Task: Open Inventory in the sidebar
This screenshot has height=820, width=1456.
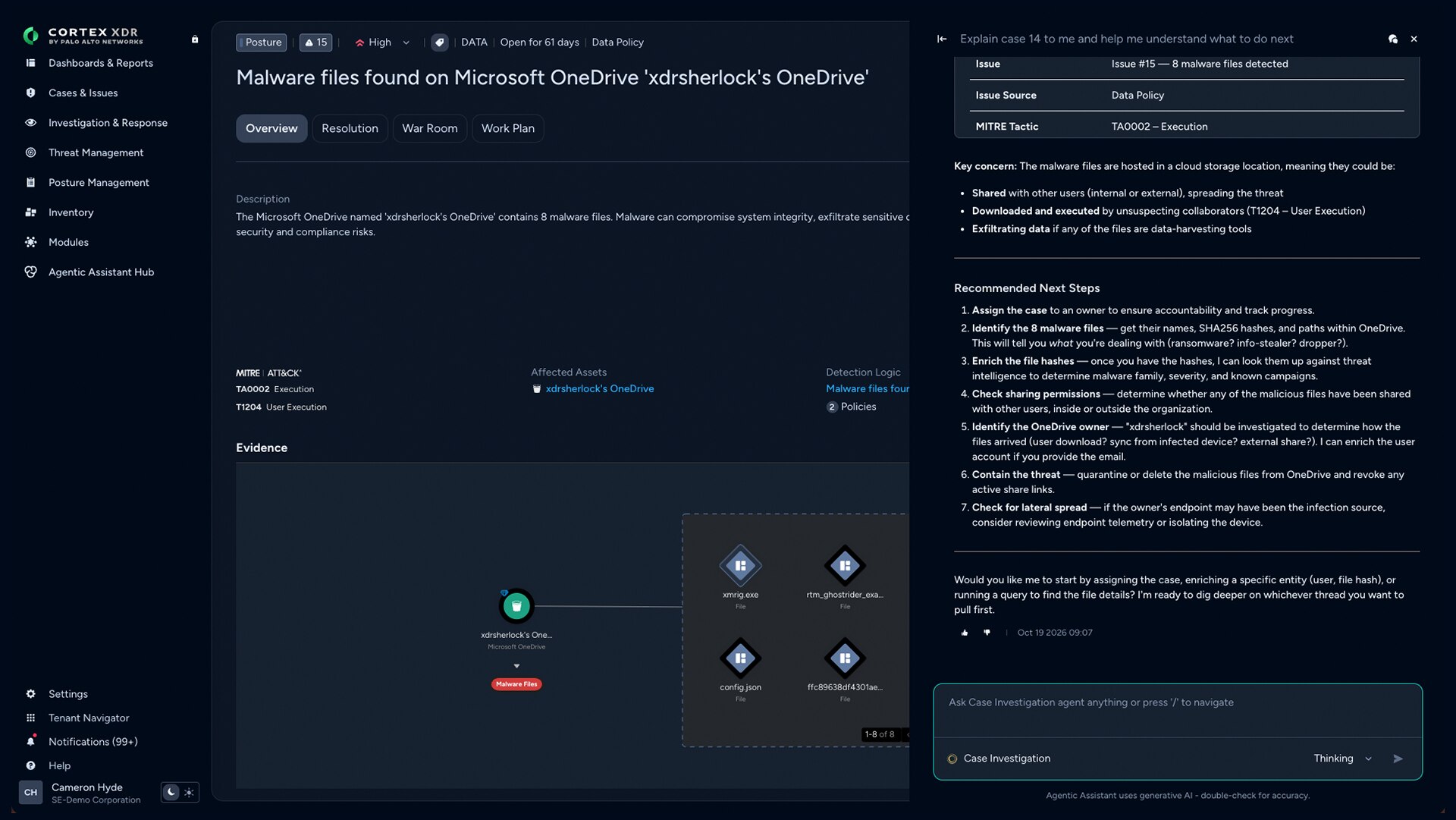Action: click(71, 212)
